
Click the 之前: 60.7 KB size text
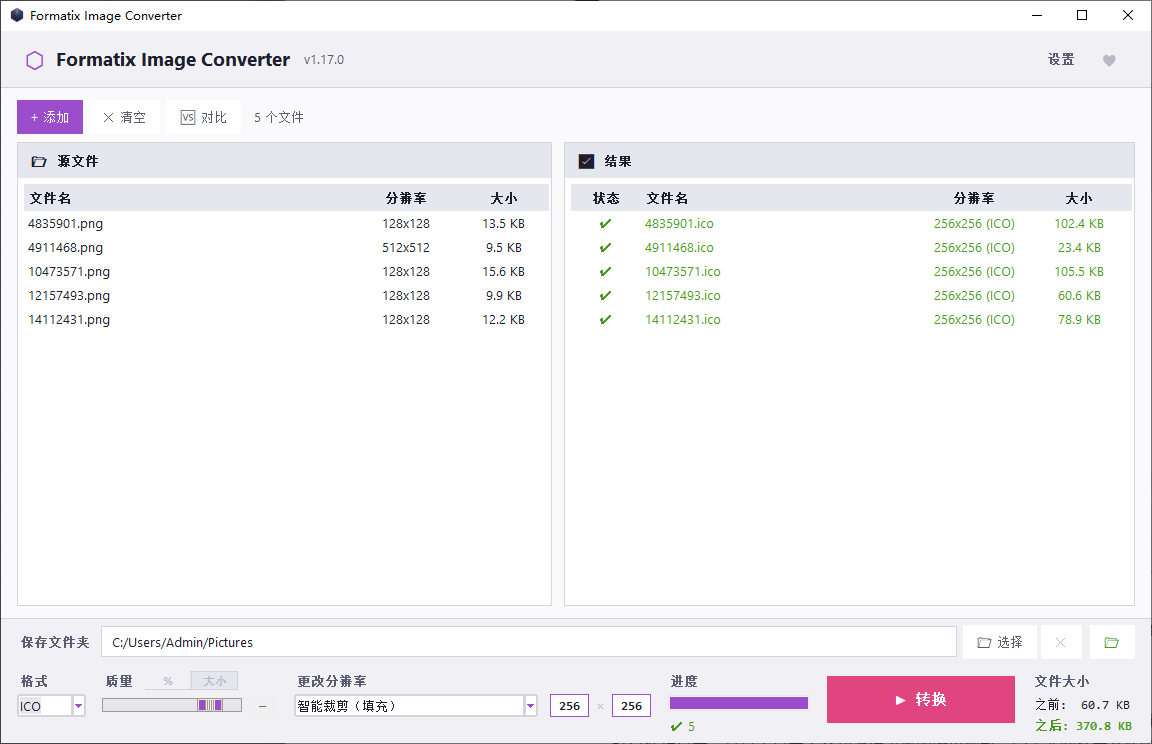(1082, 705)
